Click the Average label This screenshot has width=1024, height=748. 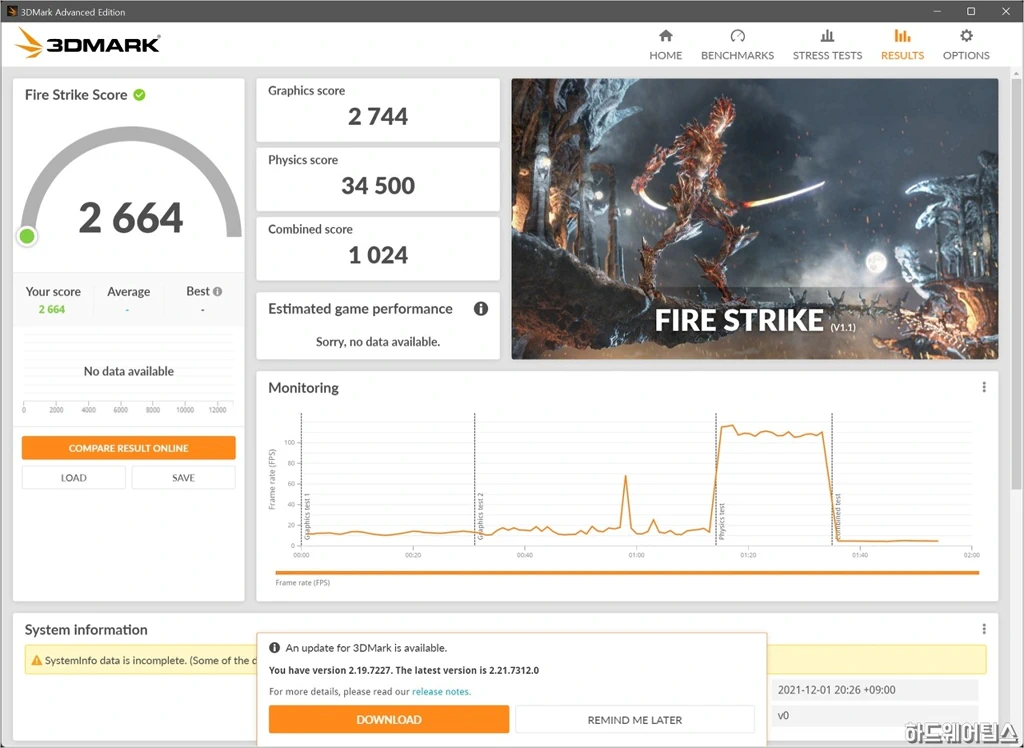(129, 291)
